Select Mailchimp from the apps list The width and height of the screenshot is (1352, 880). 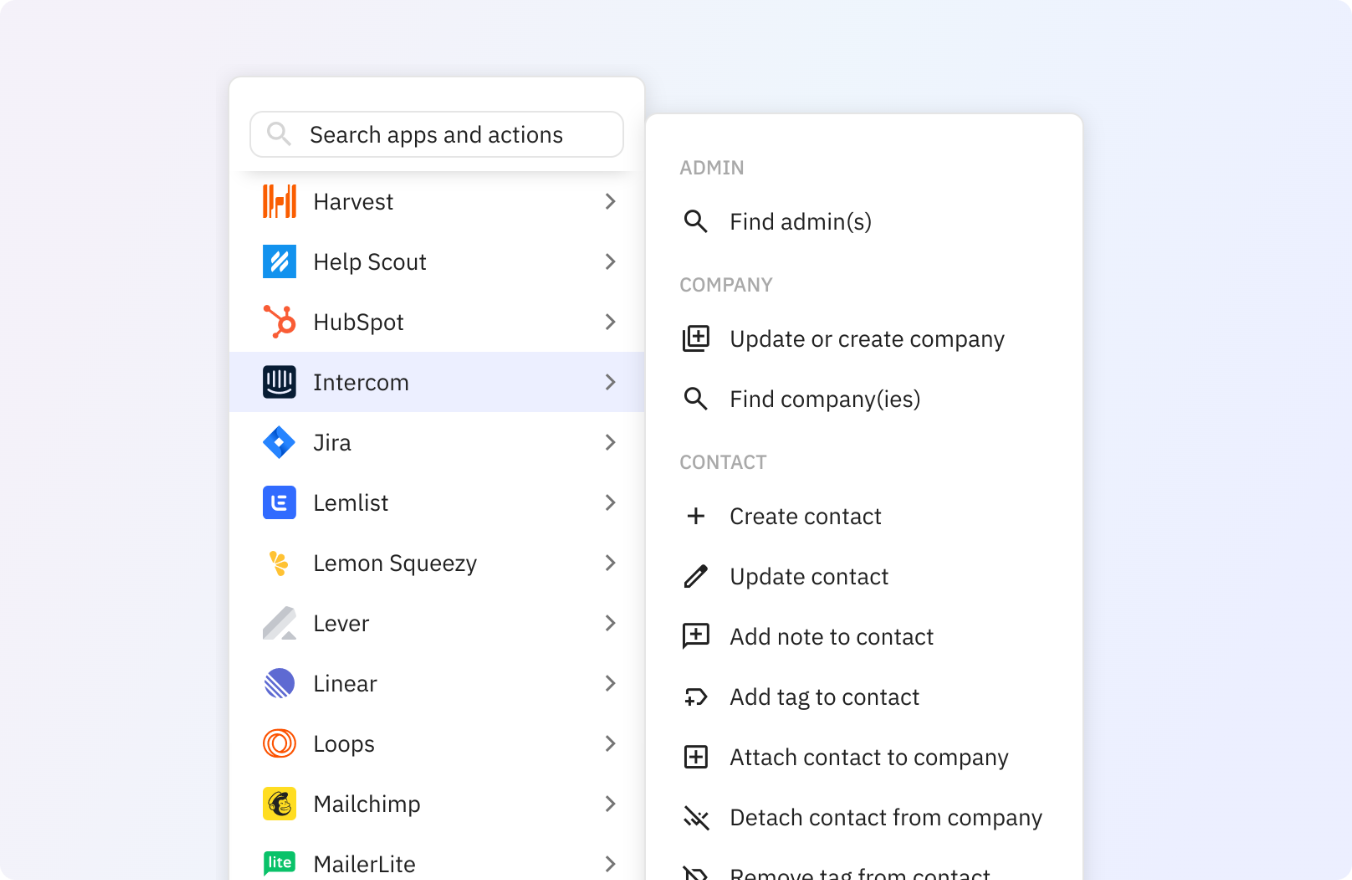tap(437, 804)
